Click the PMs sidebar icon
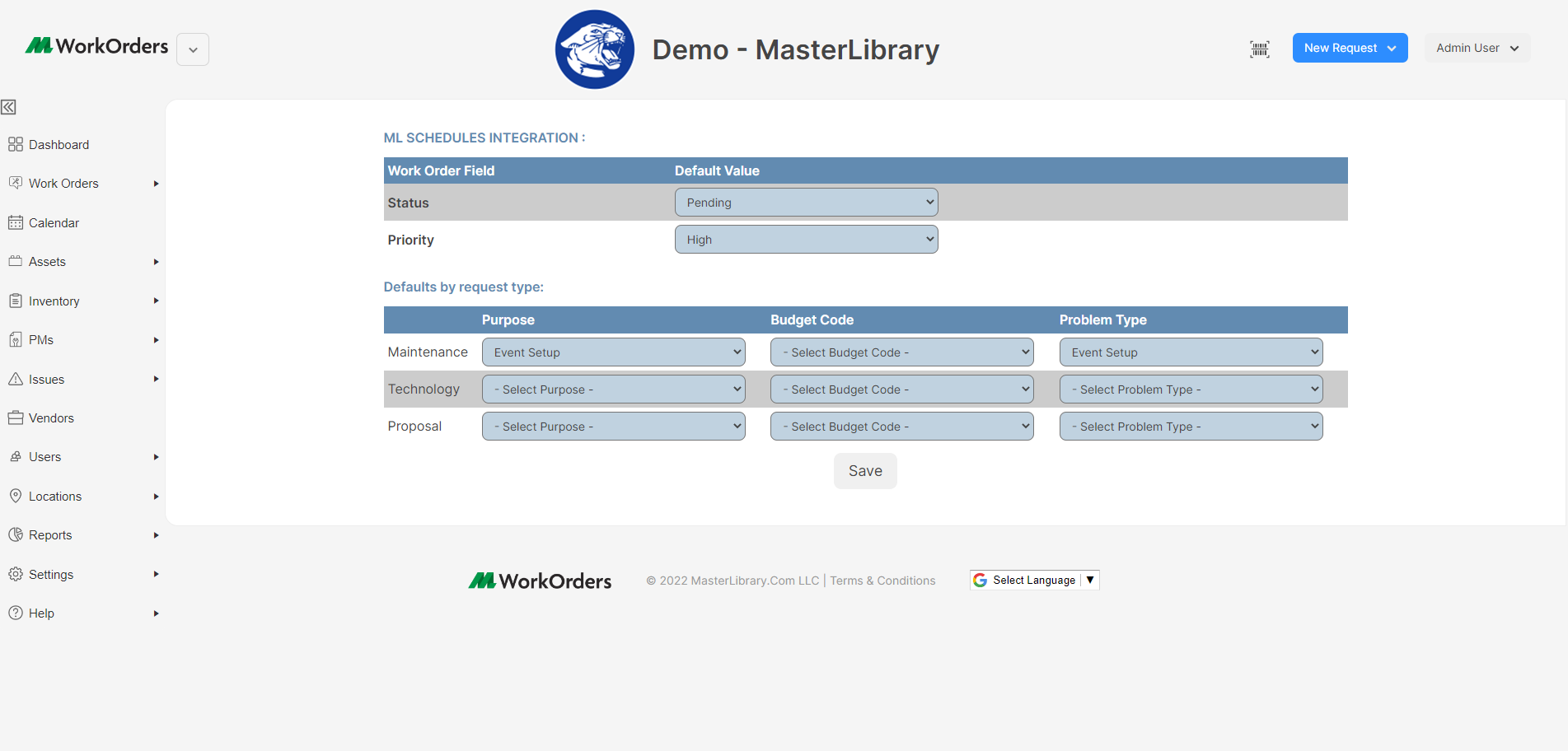 coord(16,339)
